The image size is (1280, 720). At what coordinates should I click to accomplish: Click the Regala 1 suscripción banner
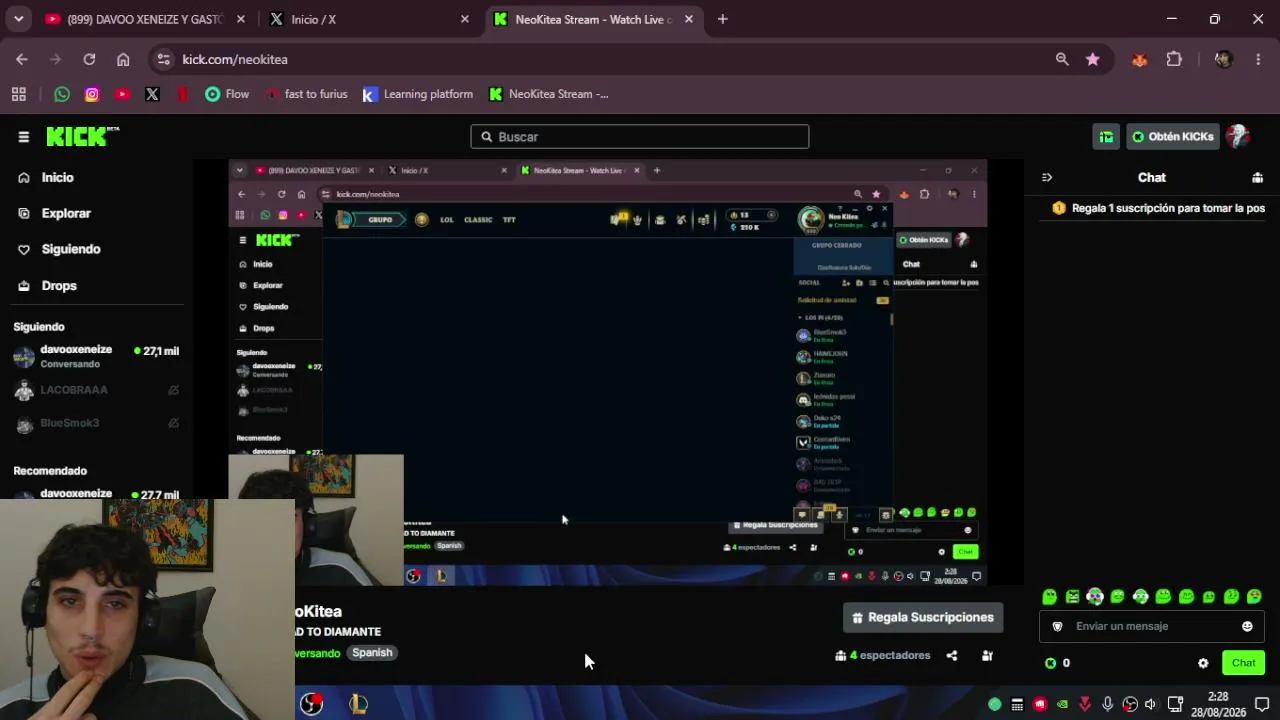tap(1158, 208)
